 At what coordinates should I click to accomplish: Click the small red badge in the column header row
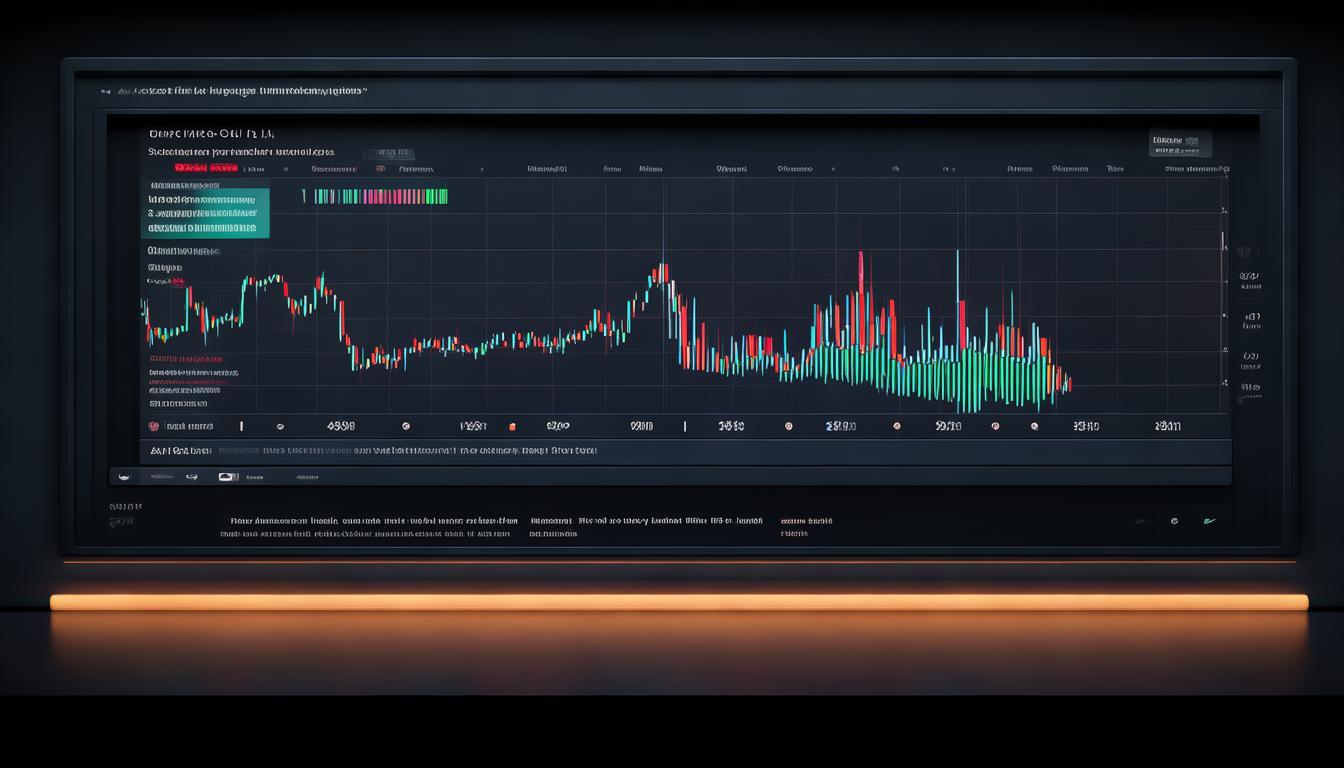380,169
